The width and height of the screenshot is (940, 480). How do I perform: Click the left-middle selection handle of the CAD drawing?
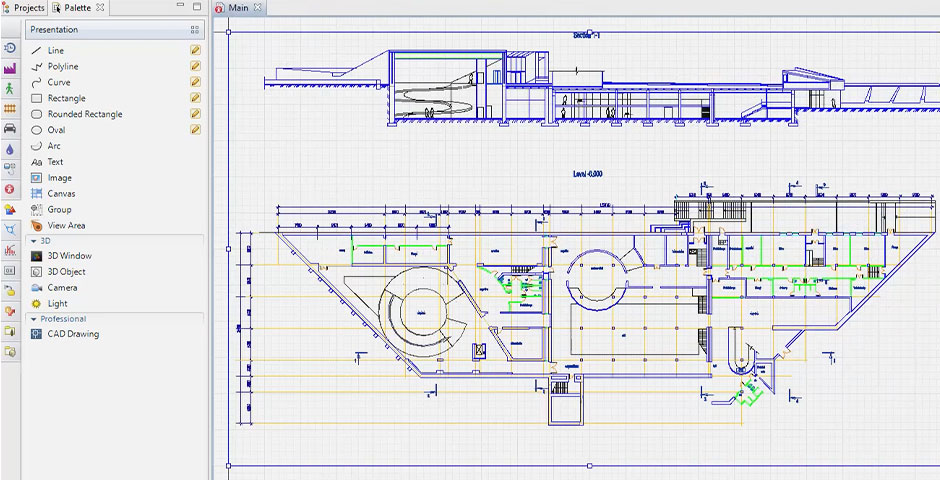[229, 249]
